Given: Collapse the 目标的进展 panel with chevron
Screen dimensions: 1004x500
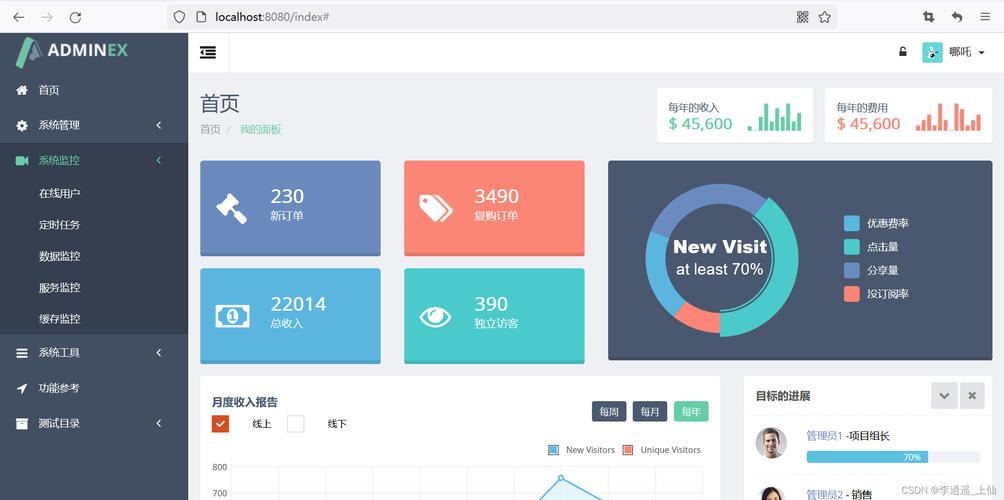Looking at the screenshot, I should (943, 396).
